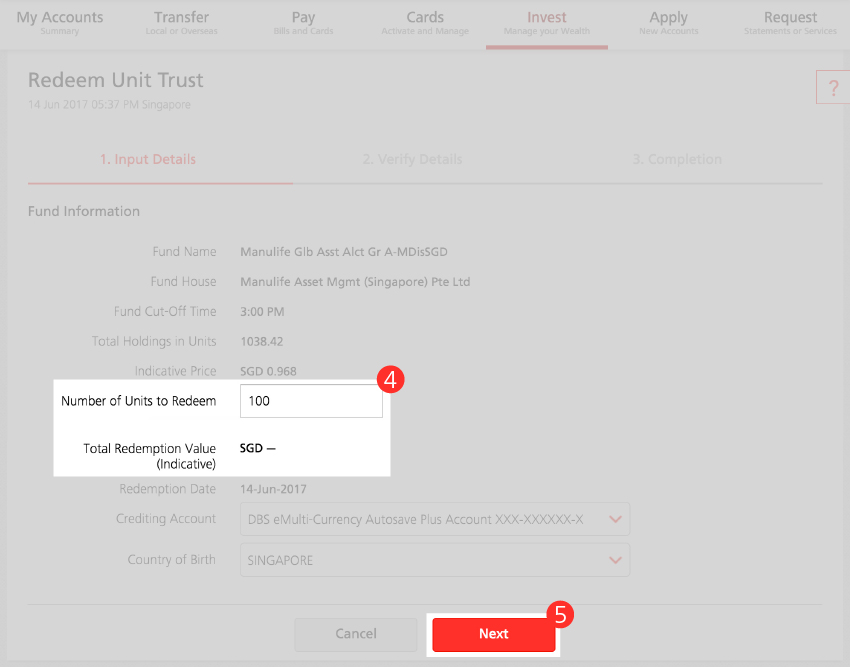Viewport: 850px width, 667px height.
Task: Expand the Country of Birth dropdown
Action: 435,560
